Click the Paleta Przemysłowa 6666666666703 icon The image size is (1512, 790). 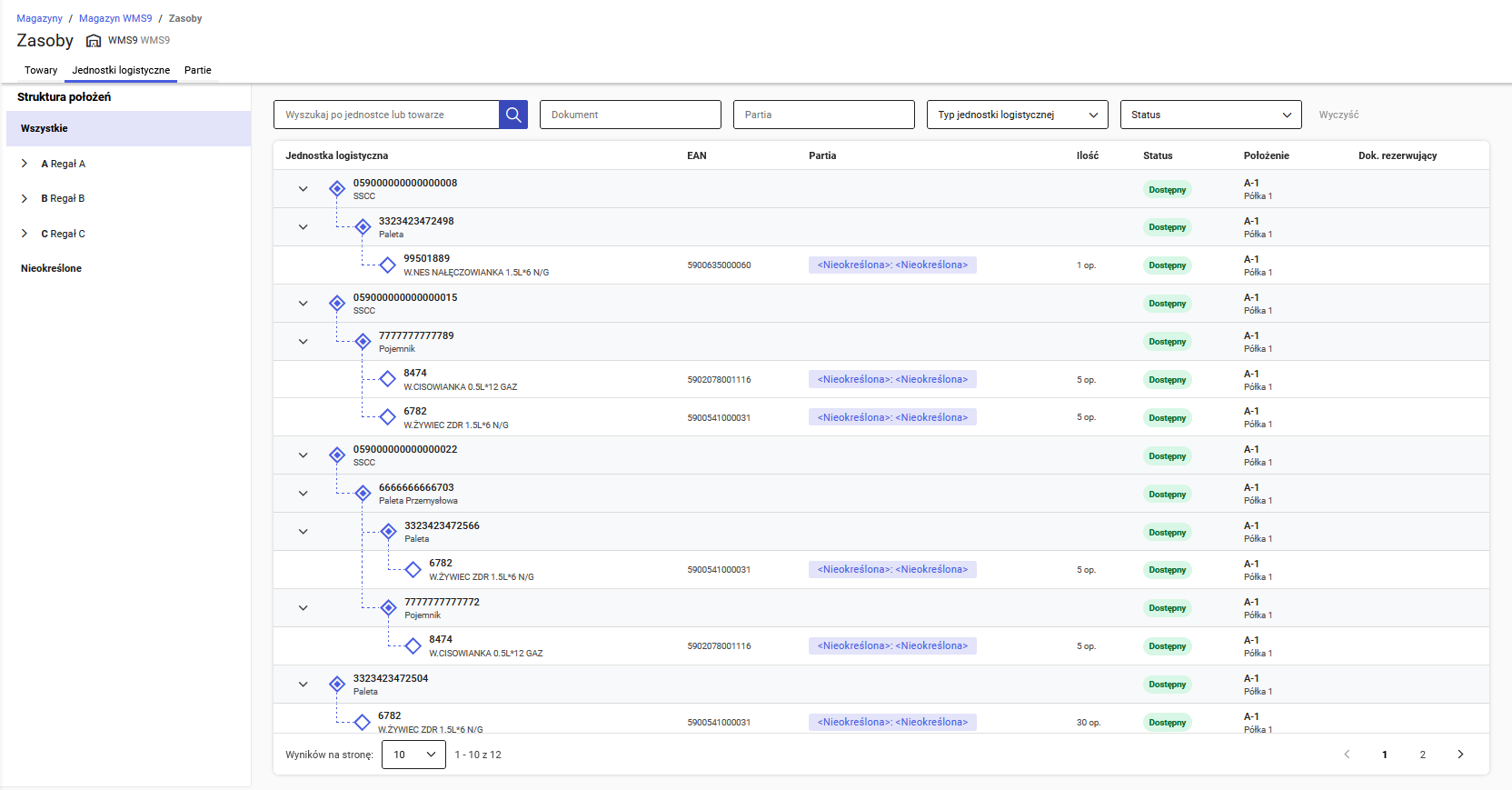(363, 494)
